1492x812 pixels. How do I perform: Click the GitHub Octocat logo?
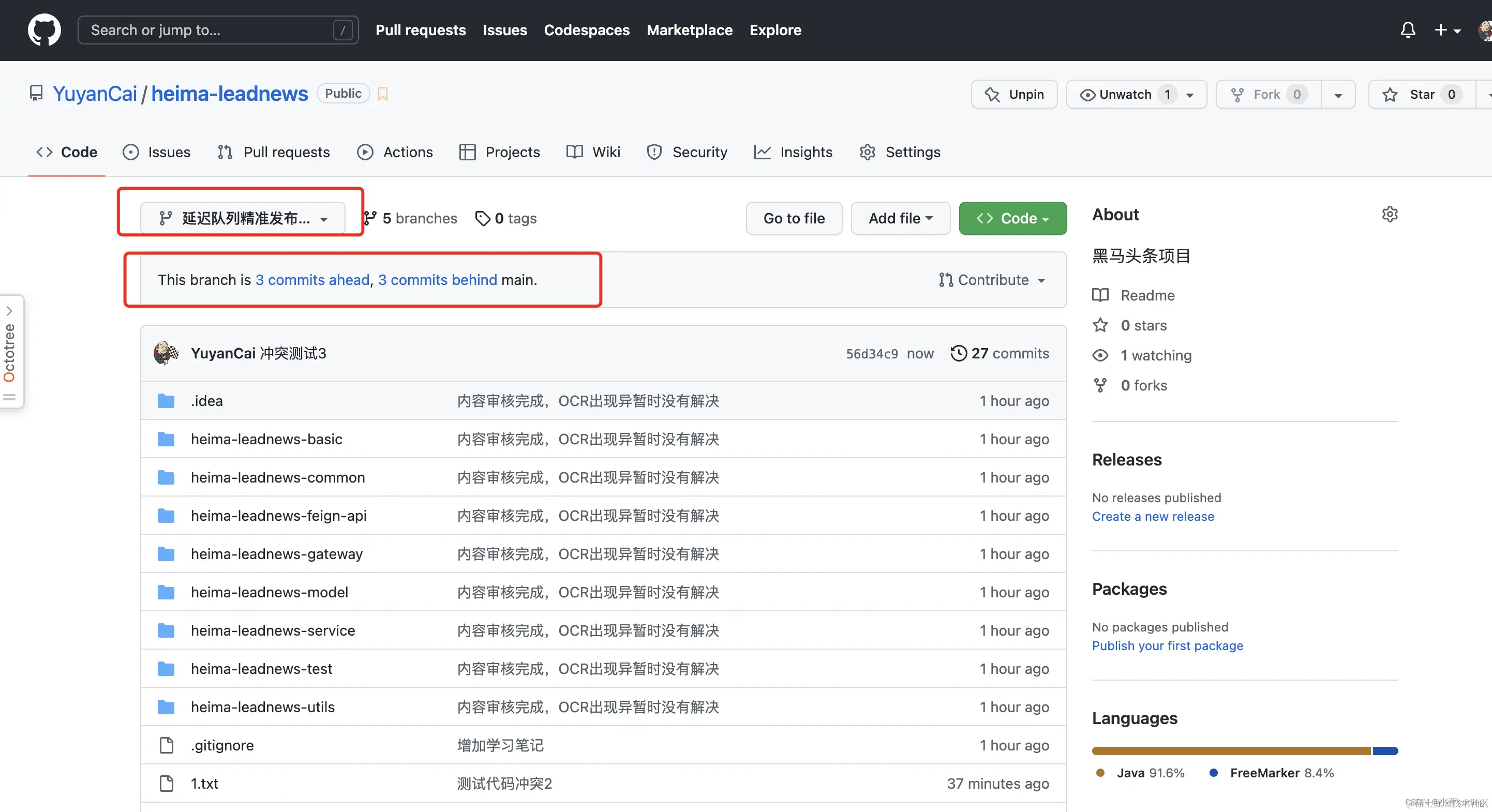point(44,30)
